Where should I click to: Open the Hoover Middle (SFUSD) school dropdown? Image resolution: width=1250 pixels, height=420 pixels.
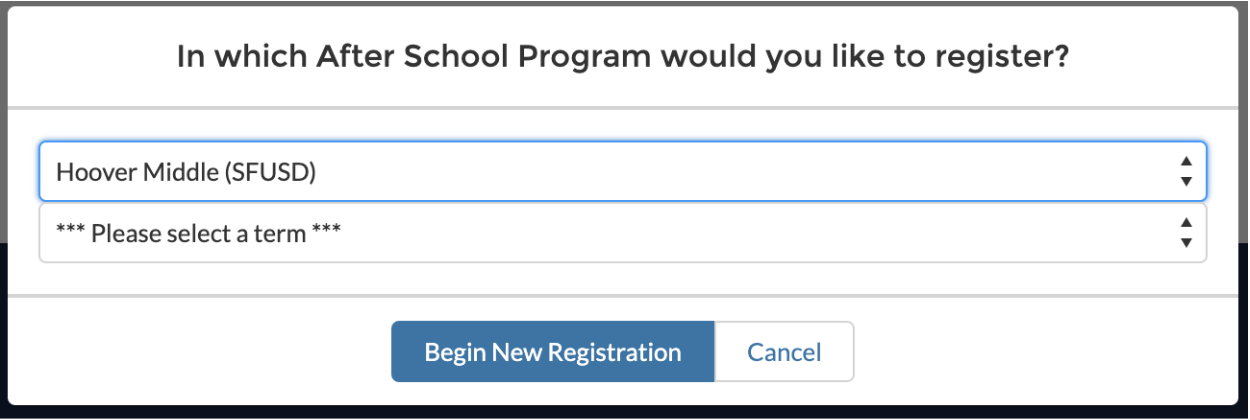pyautogui.click(x=622, y=172)
